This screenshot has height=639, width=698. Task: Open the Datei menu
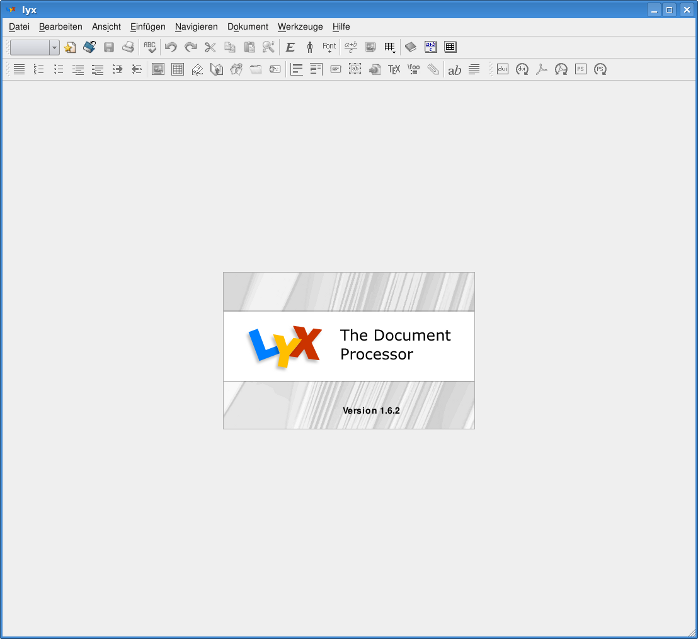pyautogui.click(x=19, y=27)
